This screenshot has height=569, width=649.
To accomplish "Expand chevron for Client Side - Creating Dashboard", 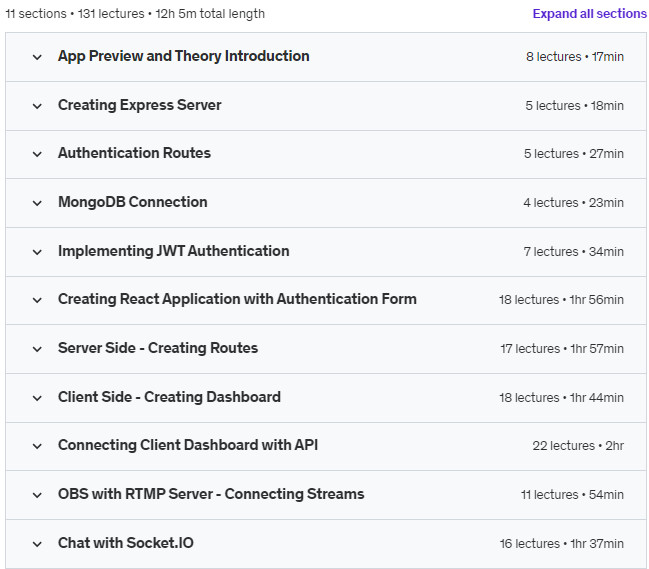I will (x=37, y=398).
